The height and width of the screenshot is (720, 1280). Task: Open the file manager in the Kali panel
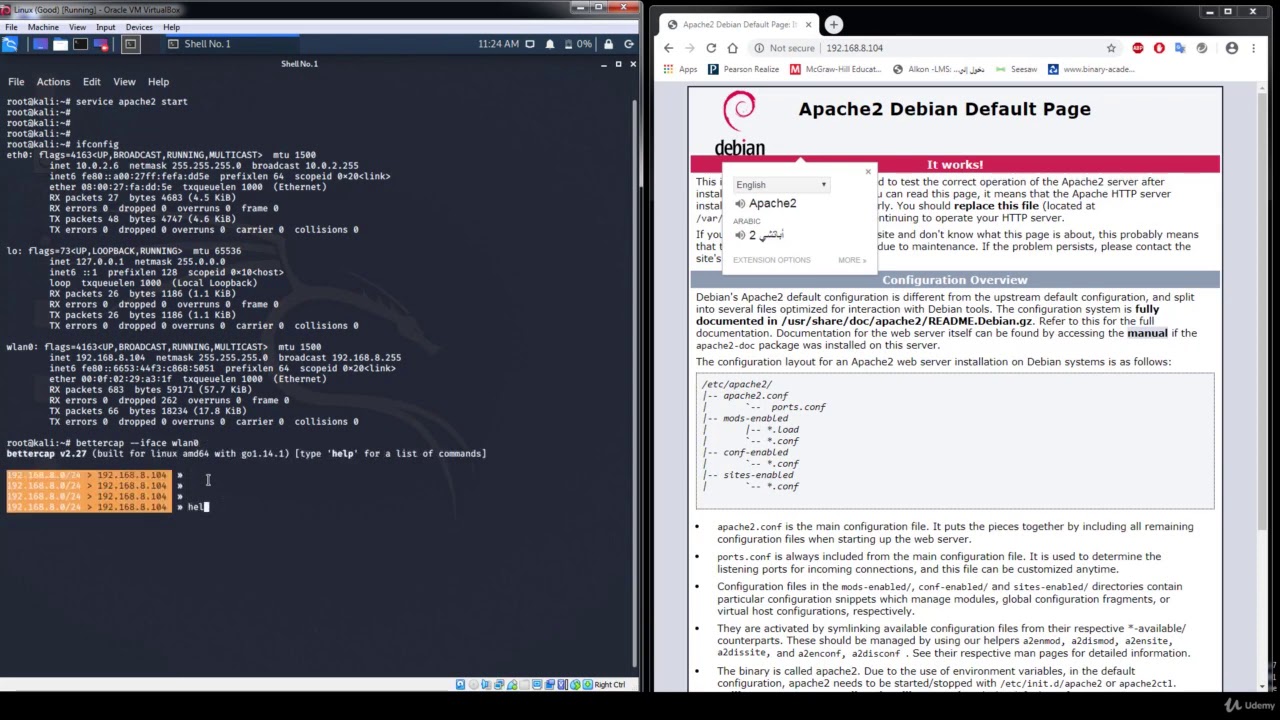(x=60, y=44)
